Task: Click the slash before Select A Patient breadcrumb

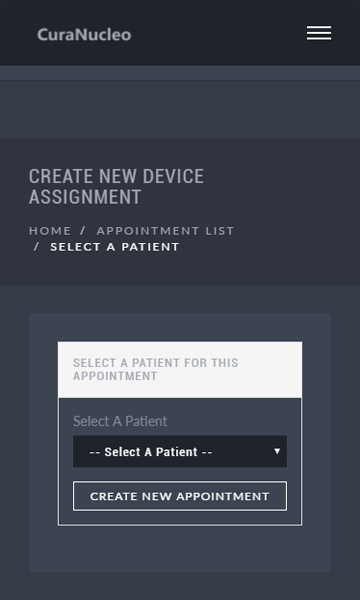Action: pos(37,247)
